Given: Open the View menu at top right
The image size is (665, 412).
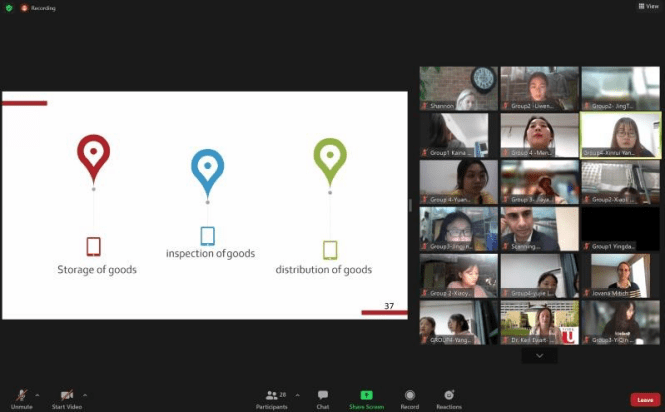Looking at the screenshot, I should [x=647, y=6].
